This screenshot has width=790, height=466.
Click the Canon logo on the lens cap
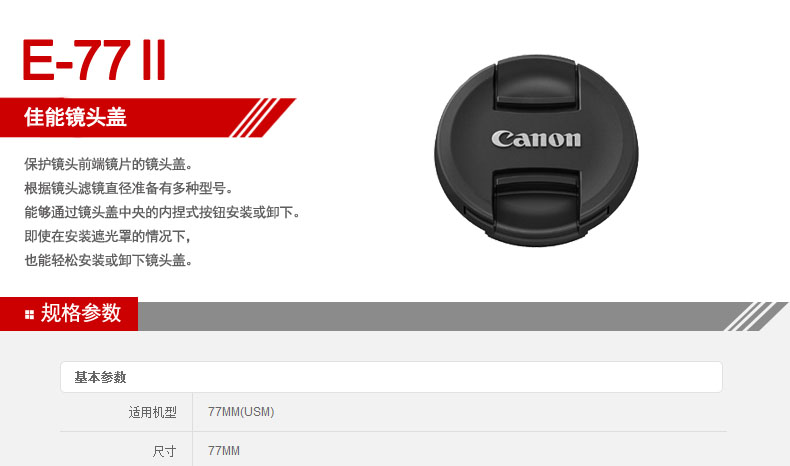click(x=536, y=139)
